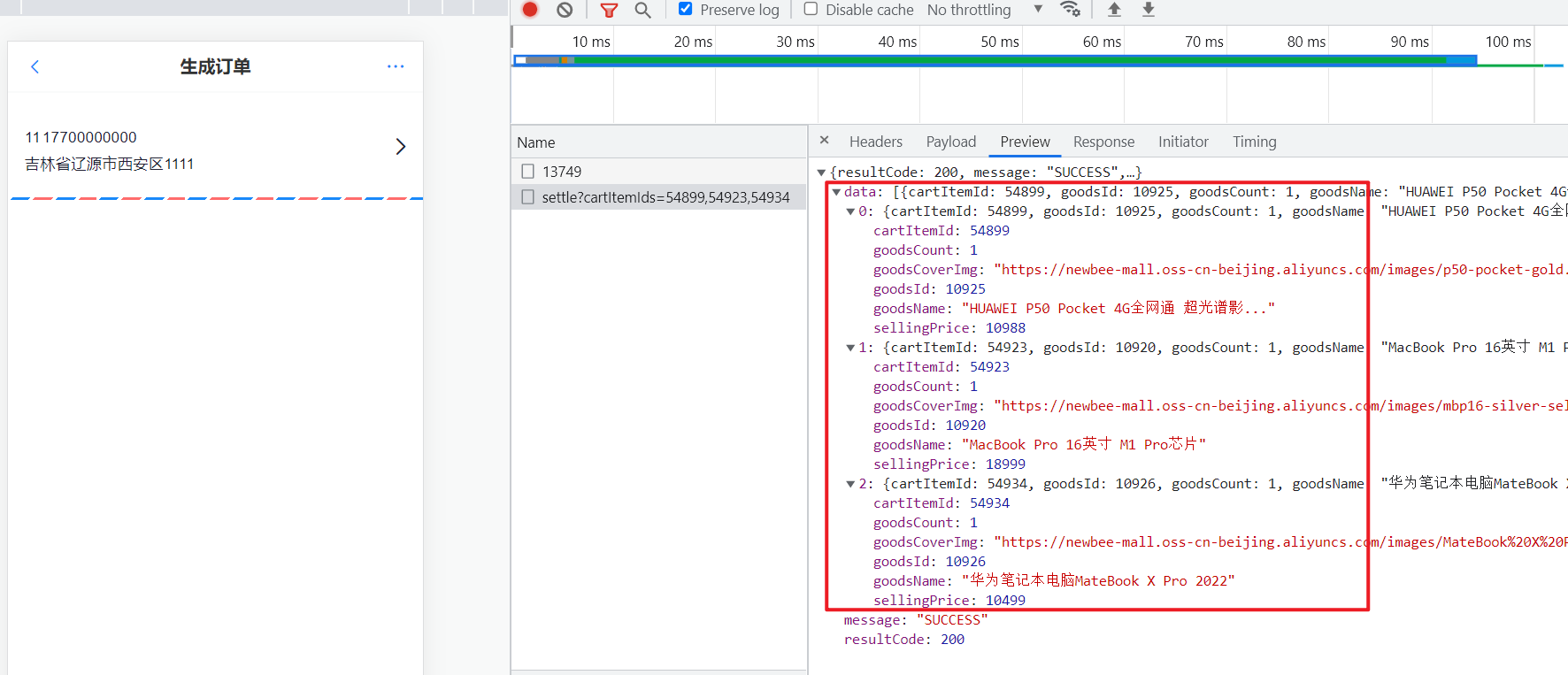
Task: Tick checkbox beside 13749 request
Action: (x=528, y=171)
